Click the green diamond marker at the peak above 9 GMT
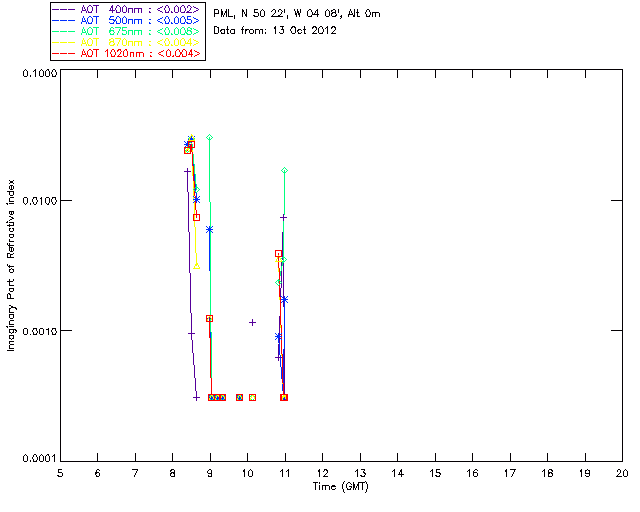This screenshot has width=640, height=512. pyautogui.click(x=209, y=138)
